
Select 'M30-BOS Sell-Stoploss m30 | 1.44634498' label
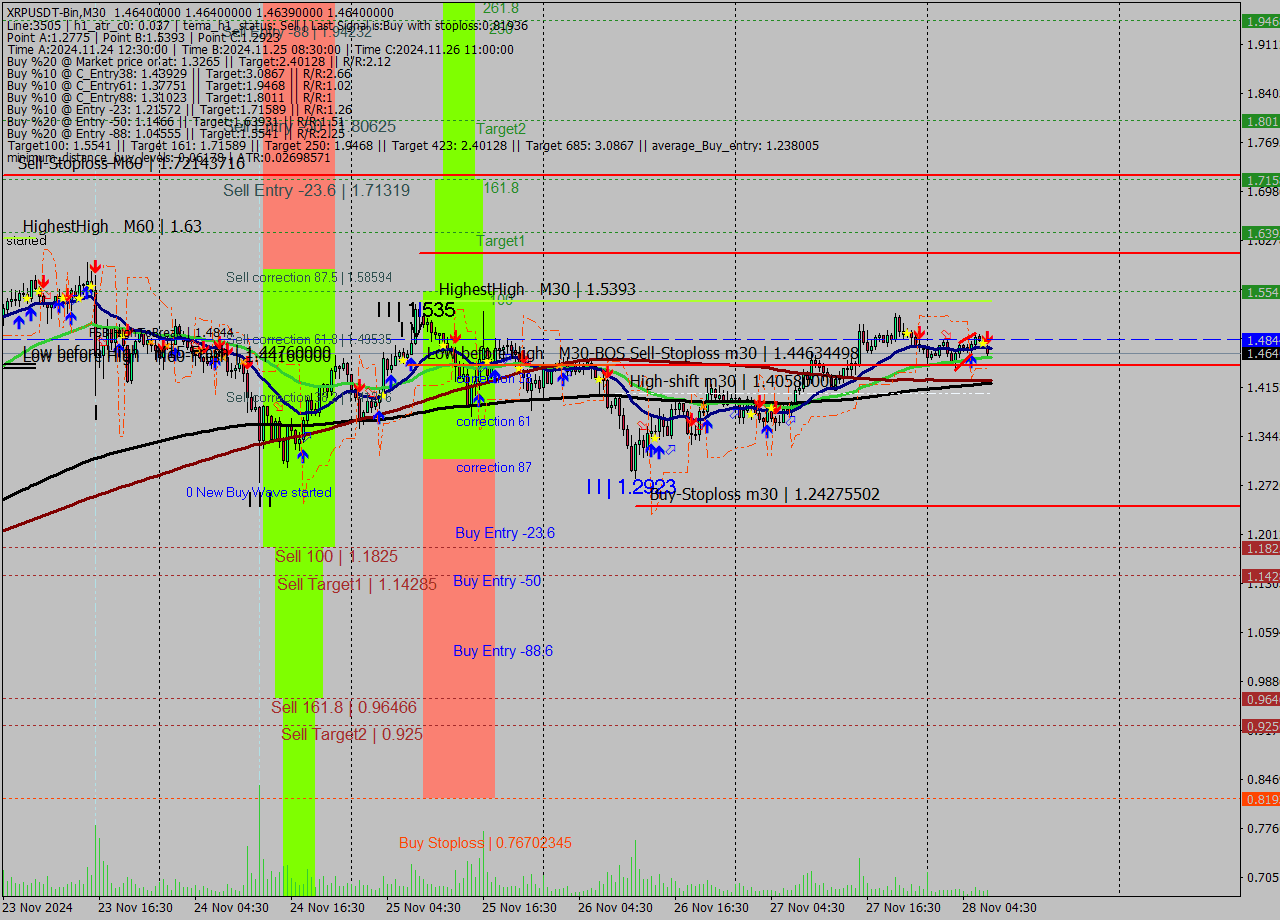[x=708, y=353]
